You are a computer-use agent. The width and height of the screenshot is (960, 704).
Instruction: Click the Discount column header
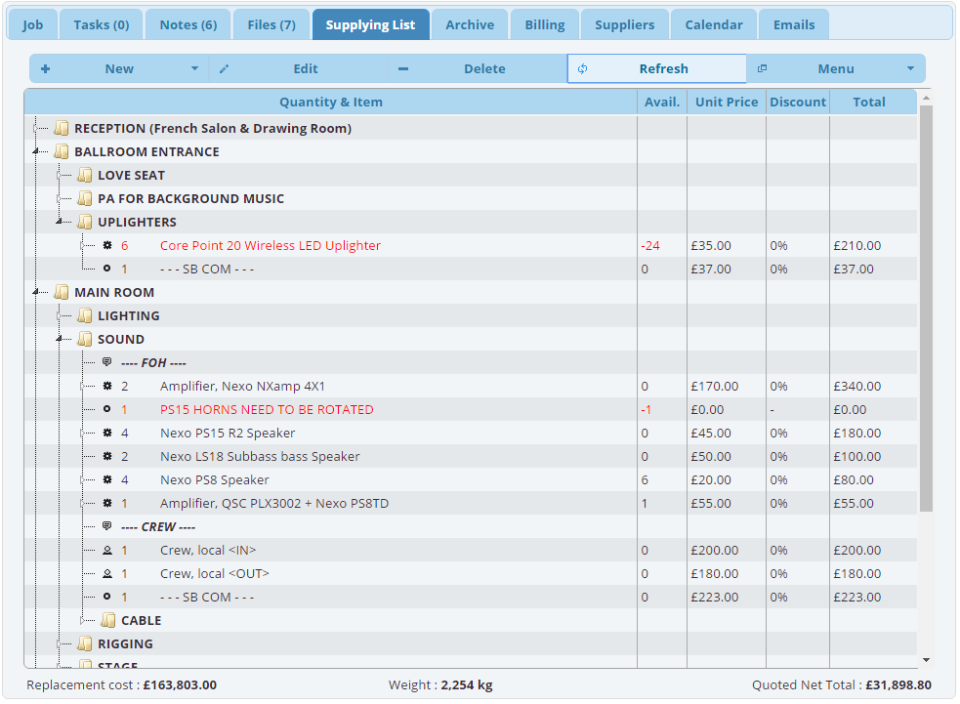pyautogui.click(x=797, y=102)
